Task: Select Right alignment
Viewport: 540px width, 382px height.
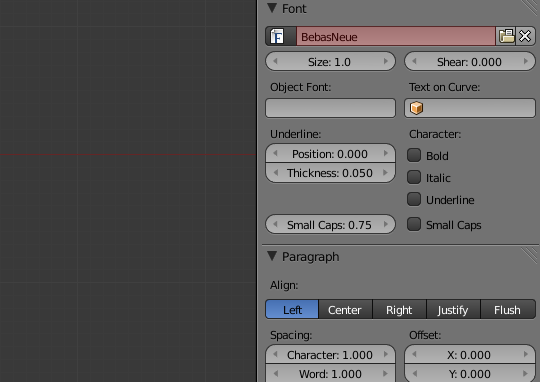Action: click(399, 309)
